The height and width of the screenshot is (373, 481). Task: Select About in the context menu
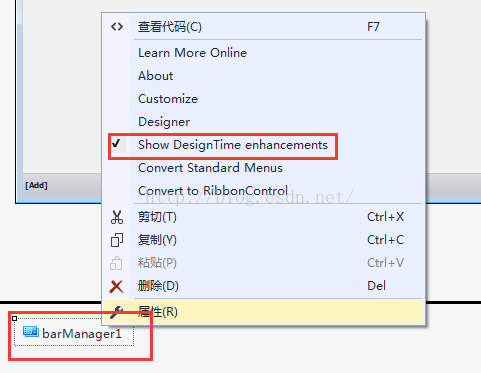point(155,76)
